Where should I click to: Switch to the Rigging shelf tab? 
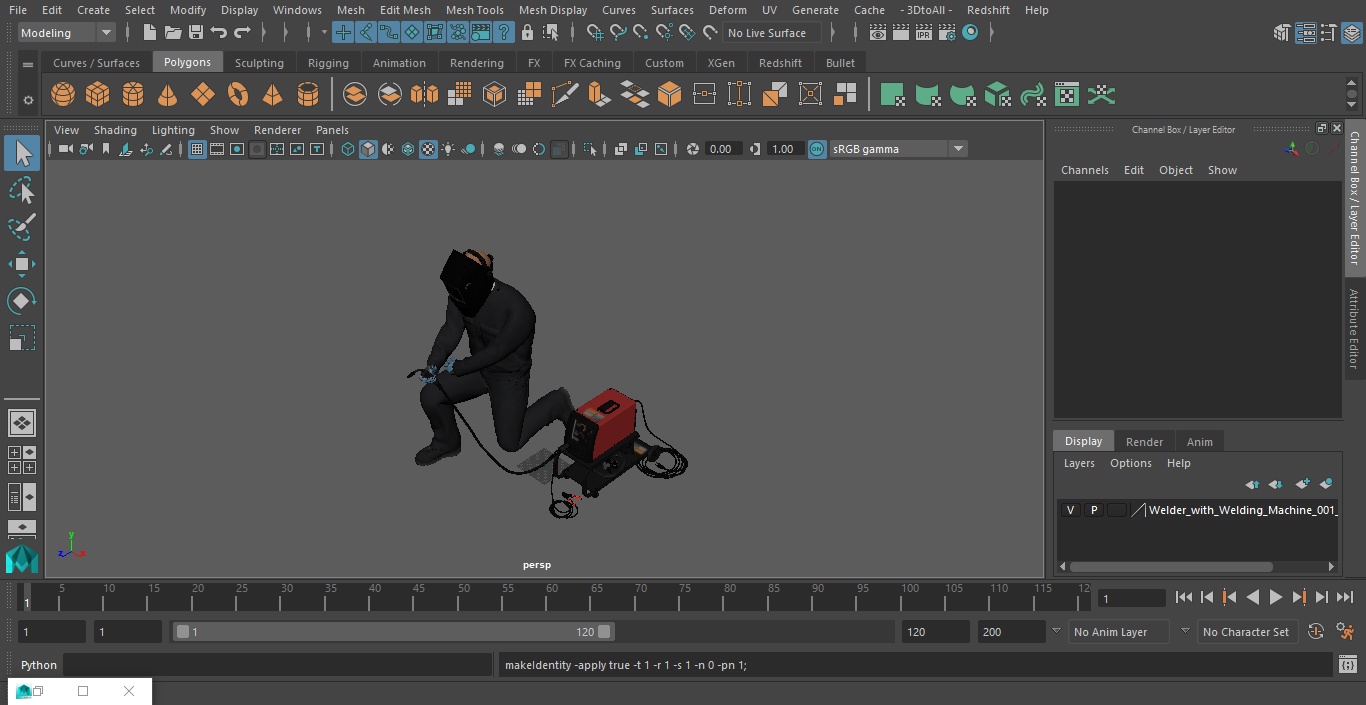[328, 62]
